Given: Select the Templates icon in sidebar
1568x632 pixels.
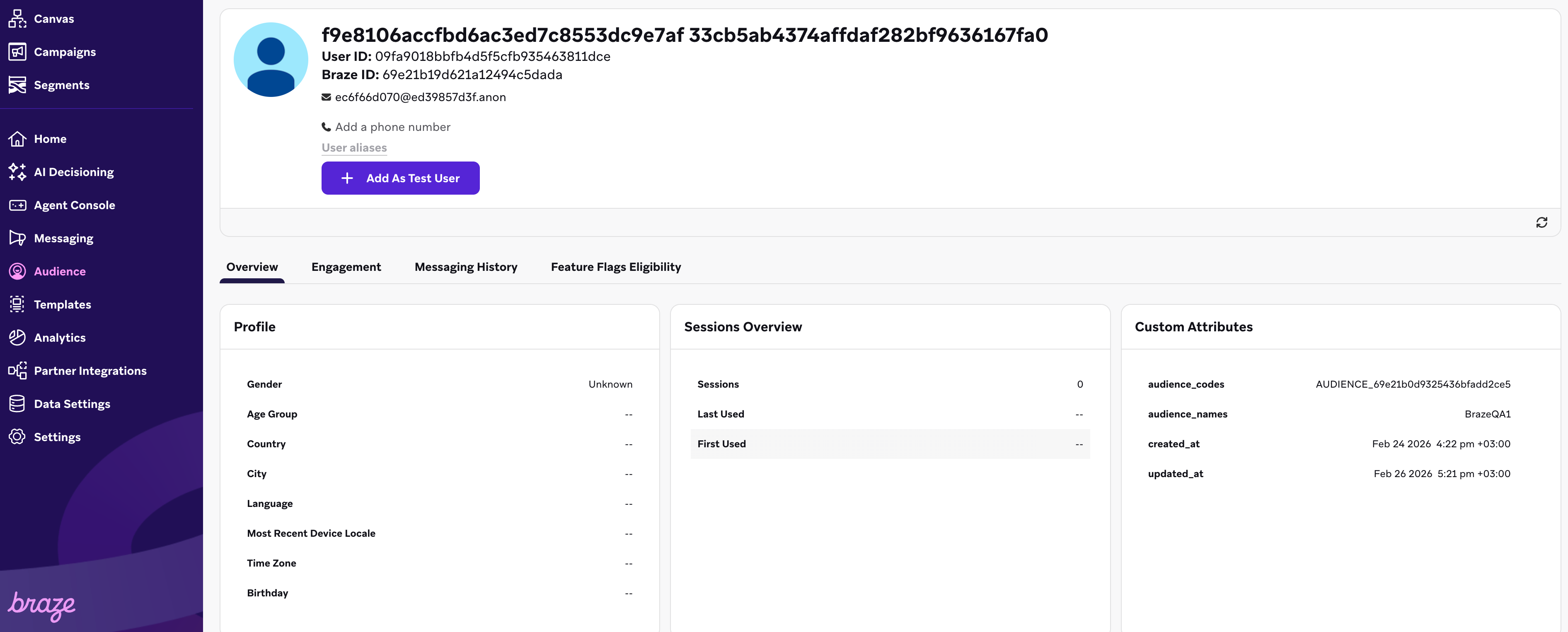Looking at the screenshot, I should (x=17, y=305).
